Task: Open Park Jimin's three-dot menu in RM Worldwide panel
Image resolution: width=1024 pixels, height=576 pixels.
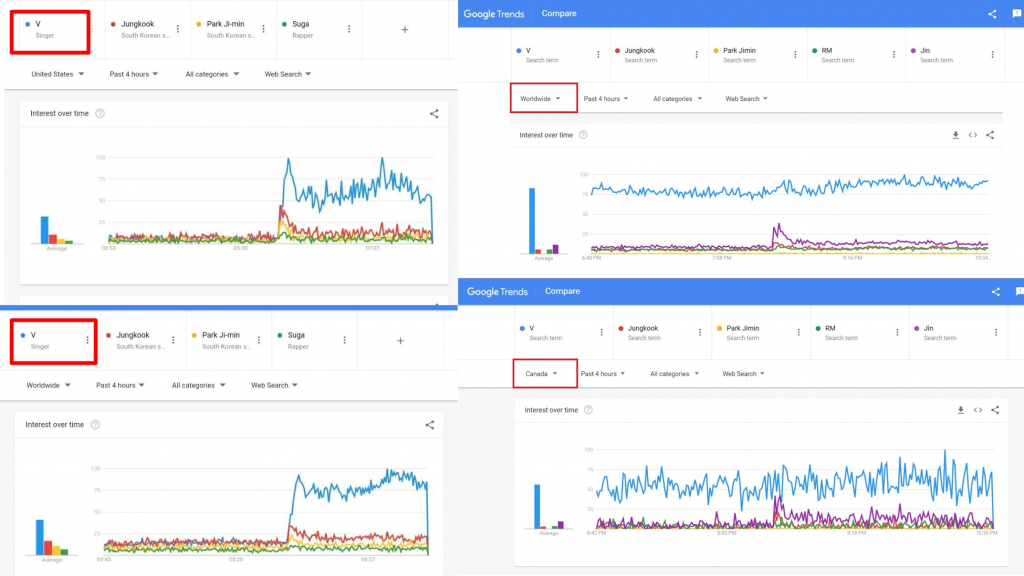Action: 795,55
